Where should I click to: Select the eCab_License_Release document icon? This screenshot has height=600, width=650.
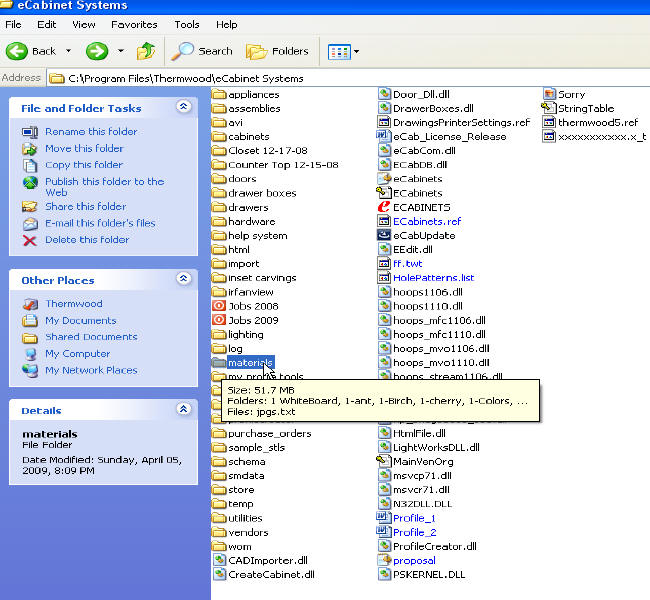click(x=383, y=136)
